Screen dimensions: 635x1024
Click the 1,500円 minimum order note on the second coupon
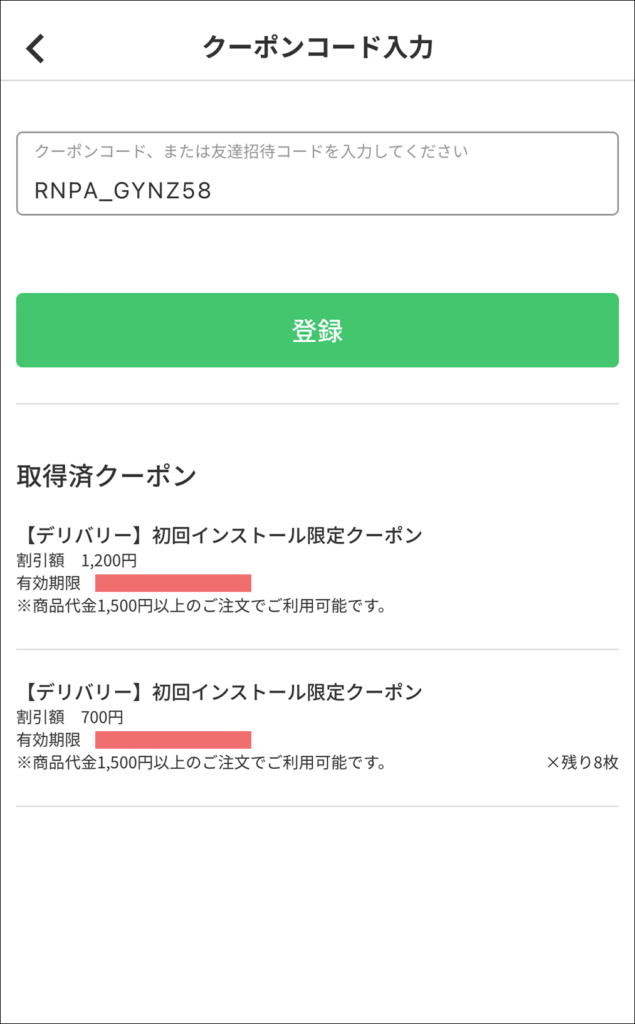[202, 763]
